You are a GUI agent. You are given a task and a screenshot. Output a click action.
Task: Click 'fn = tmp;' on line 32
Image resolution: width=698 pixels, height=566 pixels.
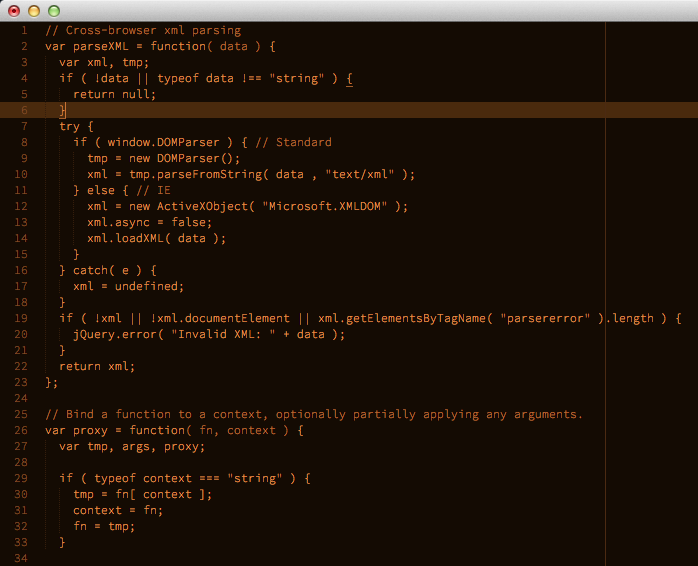point(104,527)
